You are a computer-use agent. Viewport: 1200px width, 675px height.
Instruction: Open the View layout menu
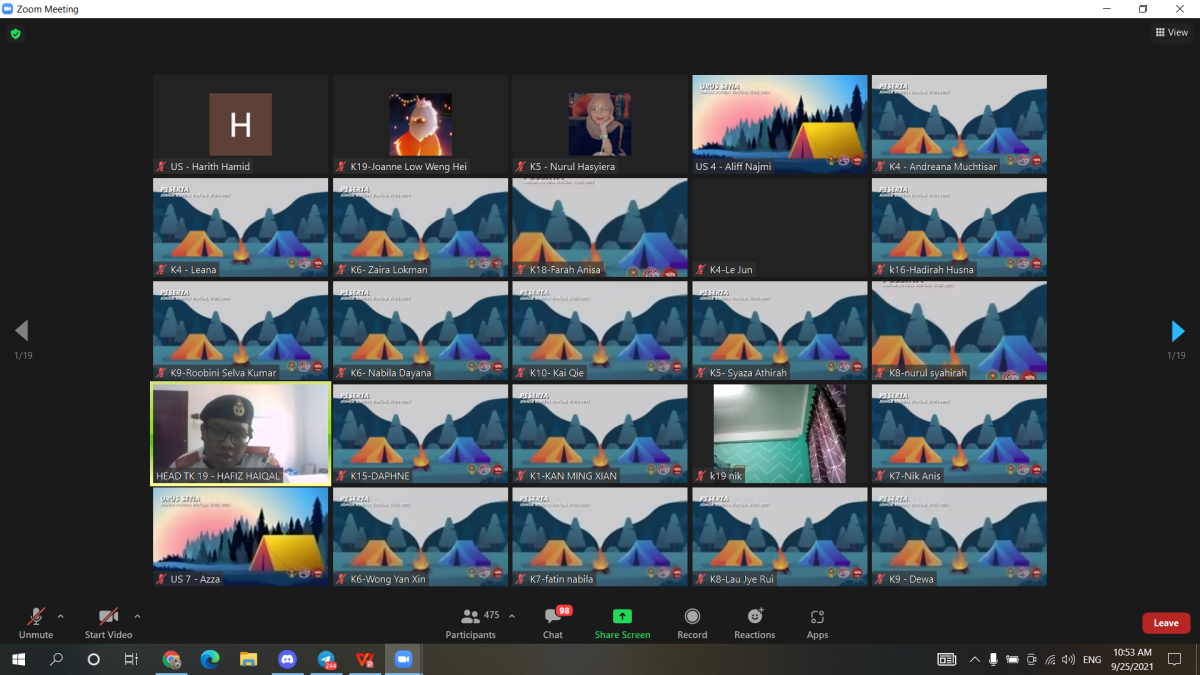(x=1171, y=33)
